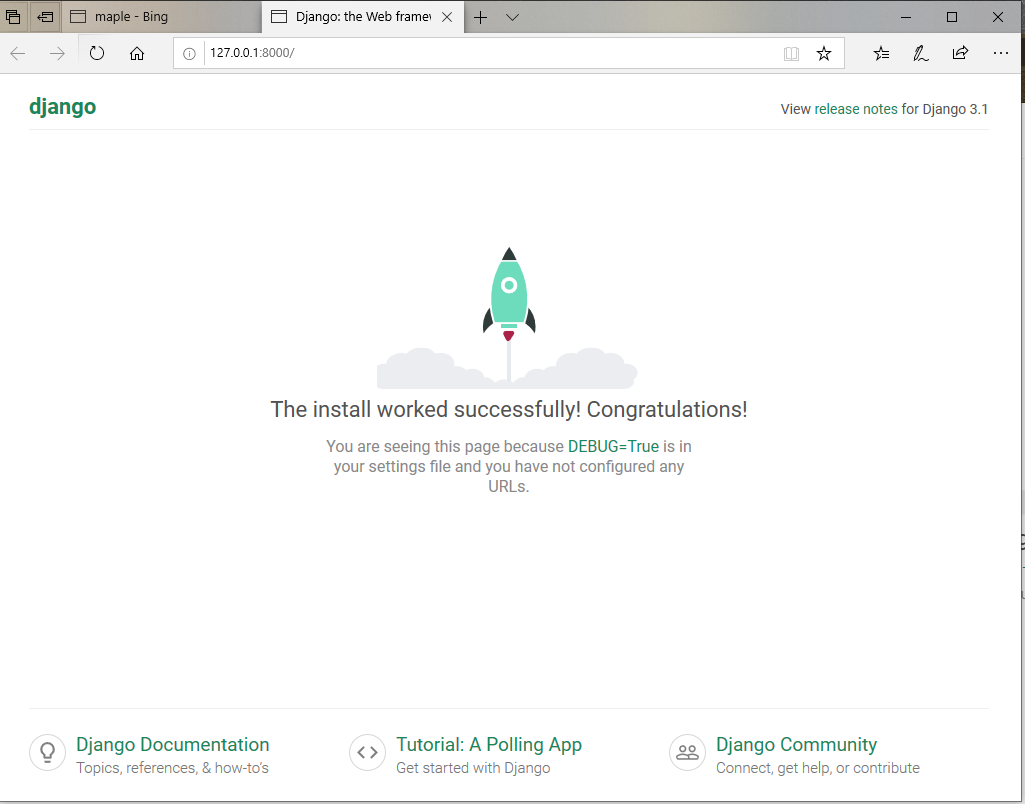Set these tabs aside icon
Viewport: 1025px width, 804px height.
click(45, 17)
